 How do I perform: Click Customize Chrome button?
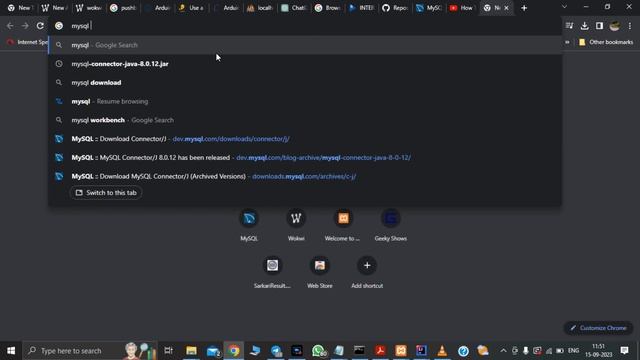(598, 328)
